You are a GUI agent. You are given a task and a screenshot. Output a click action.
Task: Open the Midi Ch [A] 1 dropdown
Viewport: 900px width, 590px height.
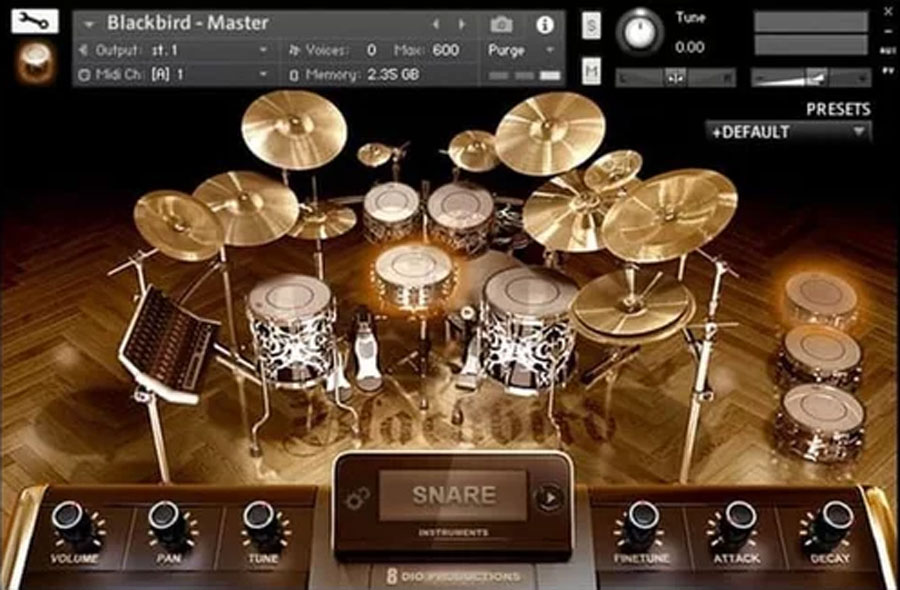click(x=174, y=74)
